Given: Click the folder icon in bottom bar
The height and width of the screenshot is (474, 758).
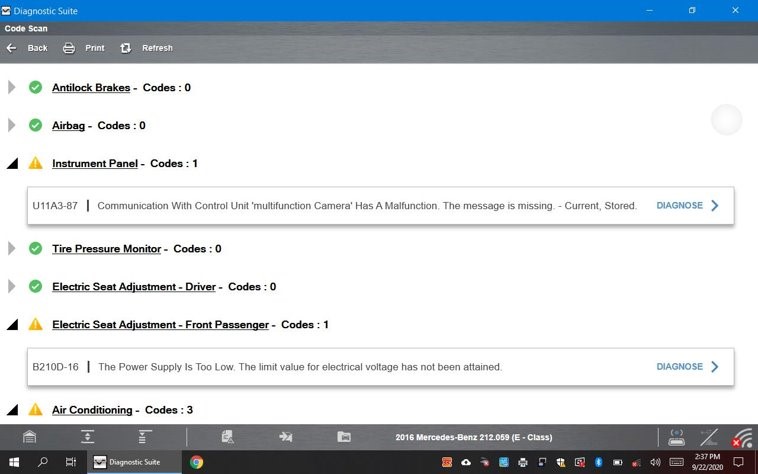Looking at the screenshot, I should [343, 437].
